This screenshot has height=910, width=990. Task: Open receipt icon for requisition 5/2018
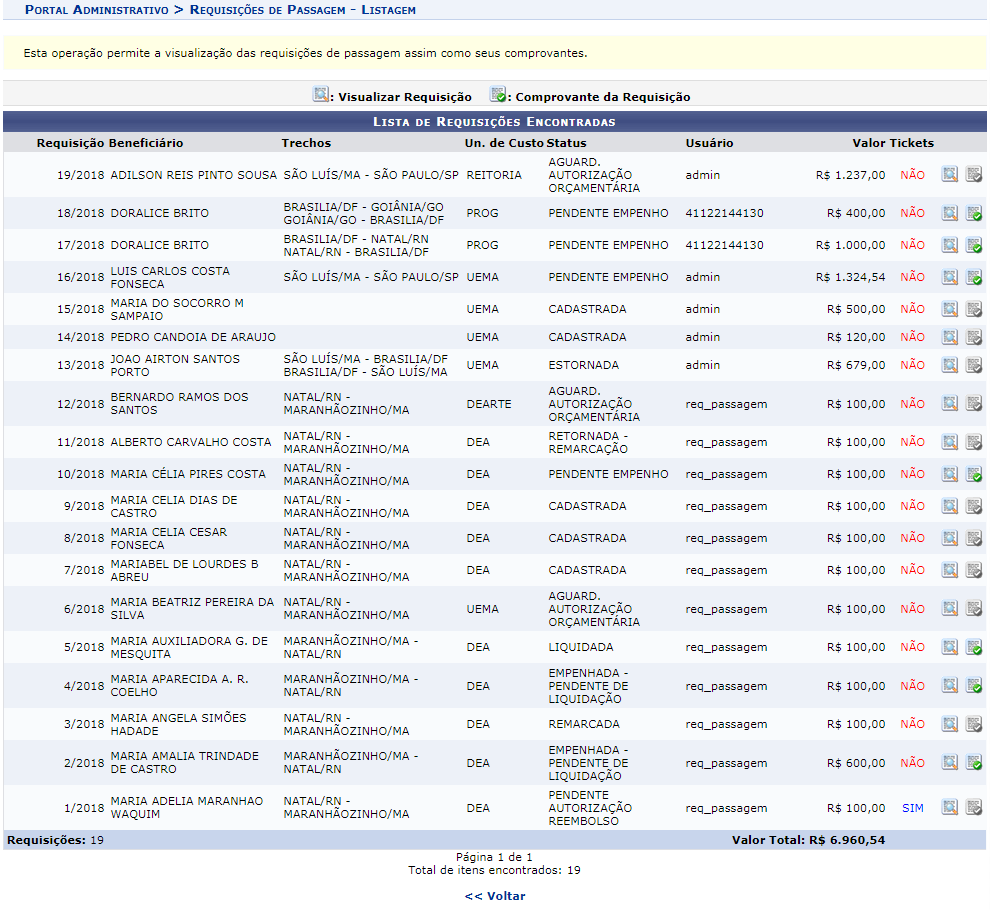[x=973, y=647]
